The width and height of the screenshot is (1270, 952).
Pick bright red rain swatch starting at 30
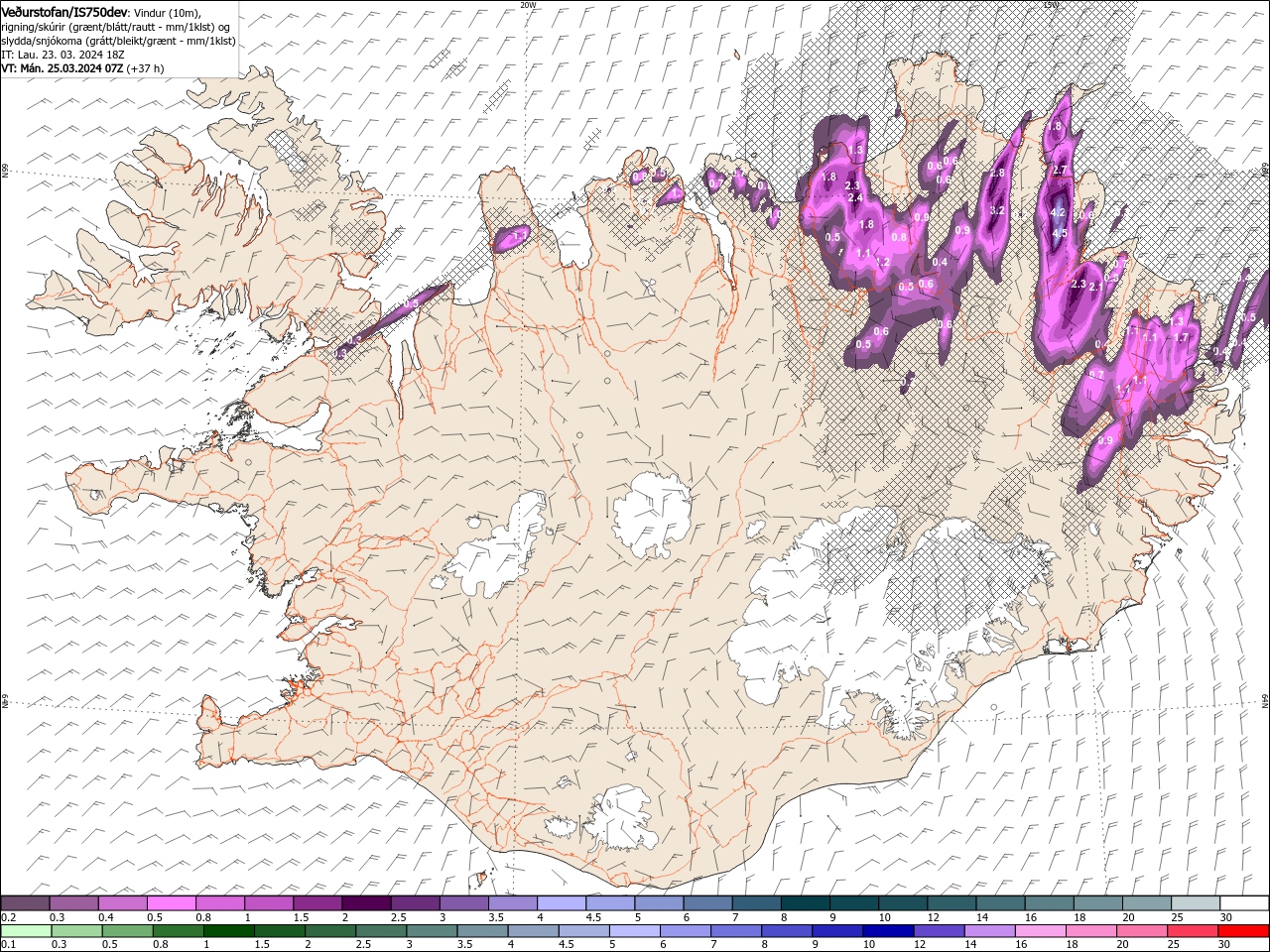tap(1243, 931)
